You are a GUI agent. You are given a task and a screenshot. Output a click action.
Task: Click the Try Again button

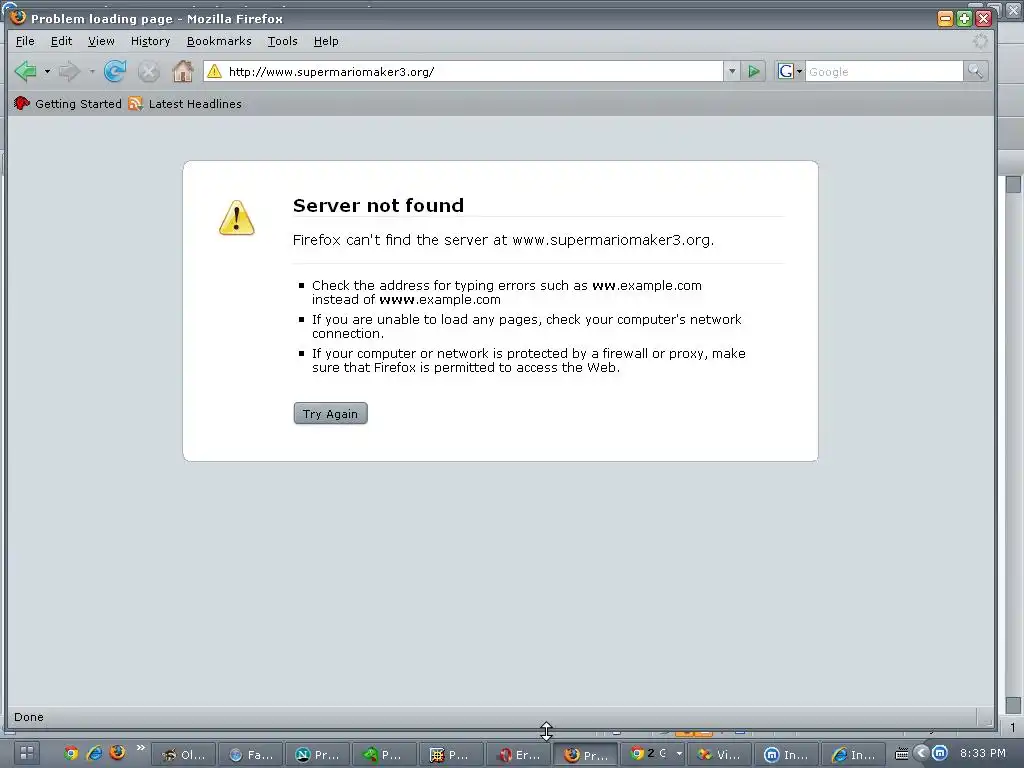point(330,413)
